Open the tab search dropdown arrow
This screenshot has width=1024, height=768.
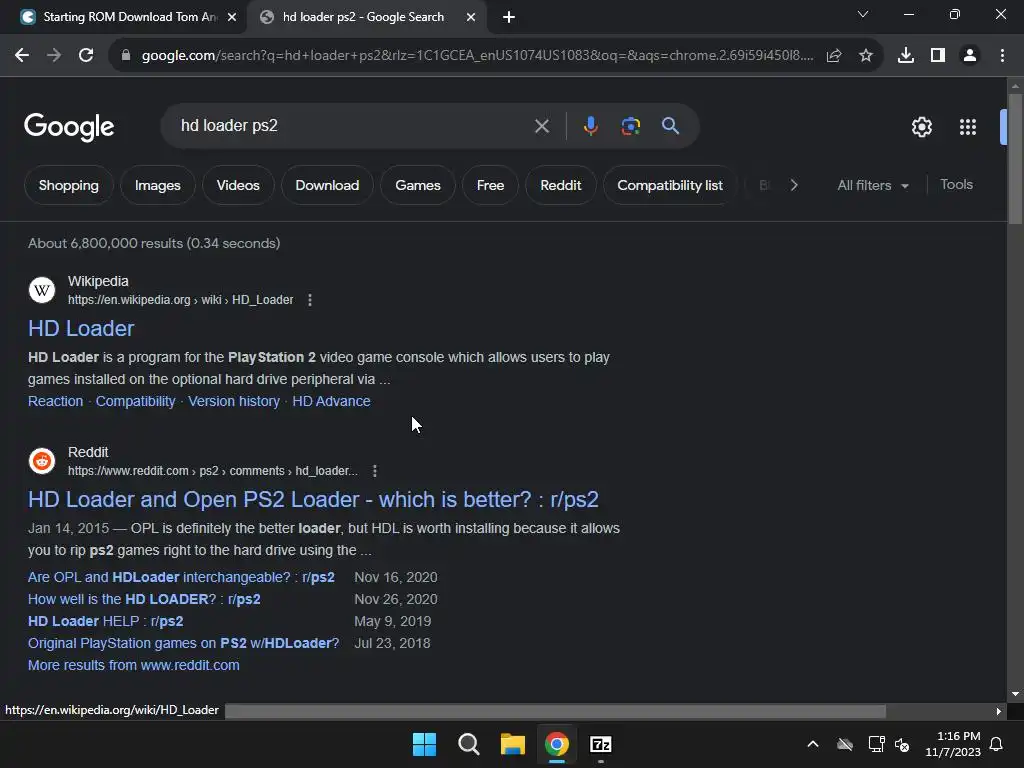pyautogui.click(x=863, y=14)
